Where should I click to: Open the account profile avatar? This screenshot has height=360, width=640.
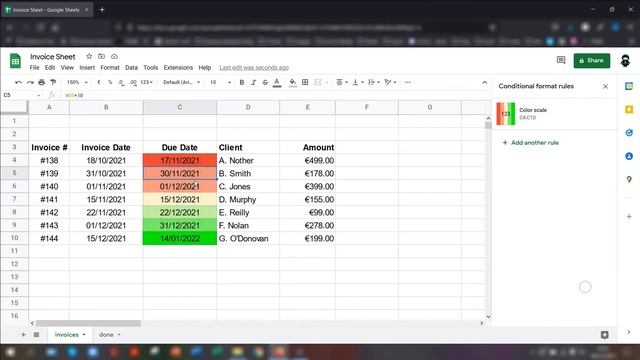[625, 61]
